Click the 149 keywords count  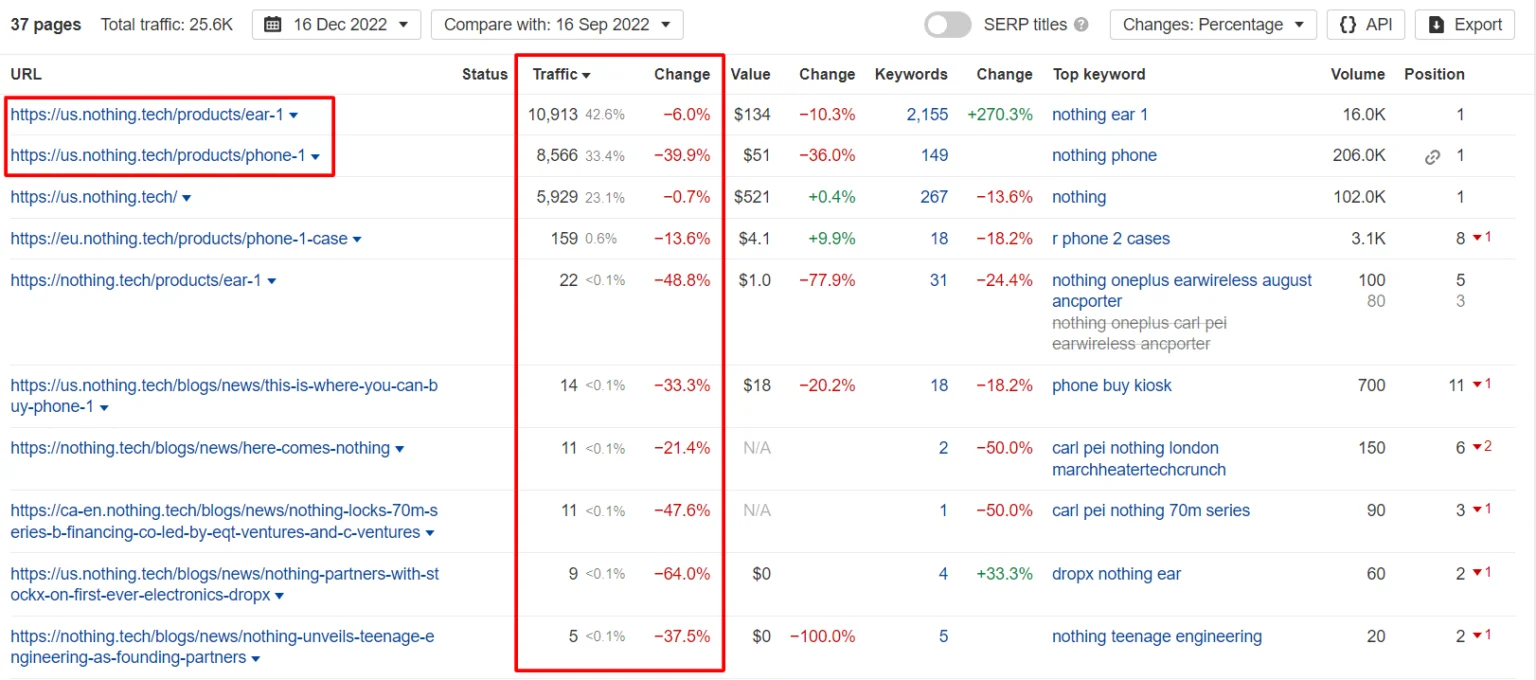pyautogui.click(x=934, y=155)
